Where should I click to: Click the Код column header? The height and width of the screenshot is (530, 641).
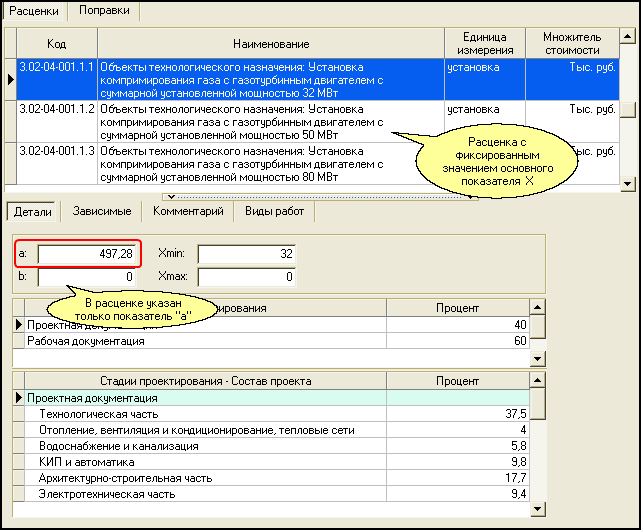click(x=57, y=44)
